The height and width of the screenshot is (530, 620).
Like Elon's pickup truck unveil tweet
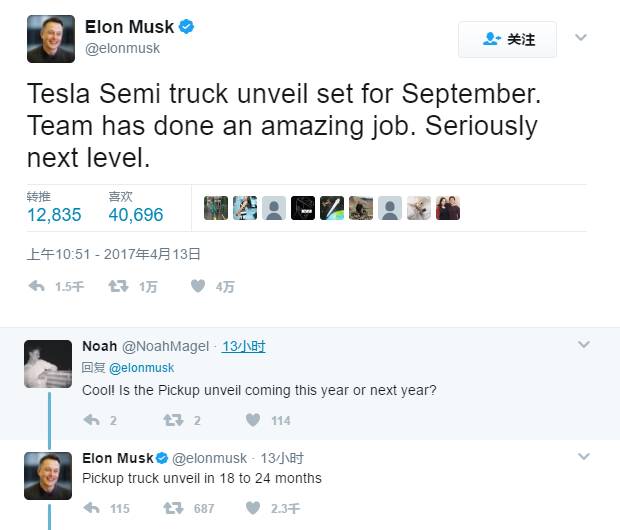click(x=253, y=508)
